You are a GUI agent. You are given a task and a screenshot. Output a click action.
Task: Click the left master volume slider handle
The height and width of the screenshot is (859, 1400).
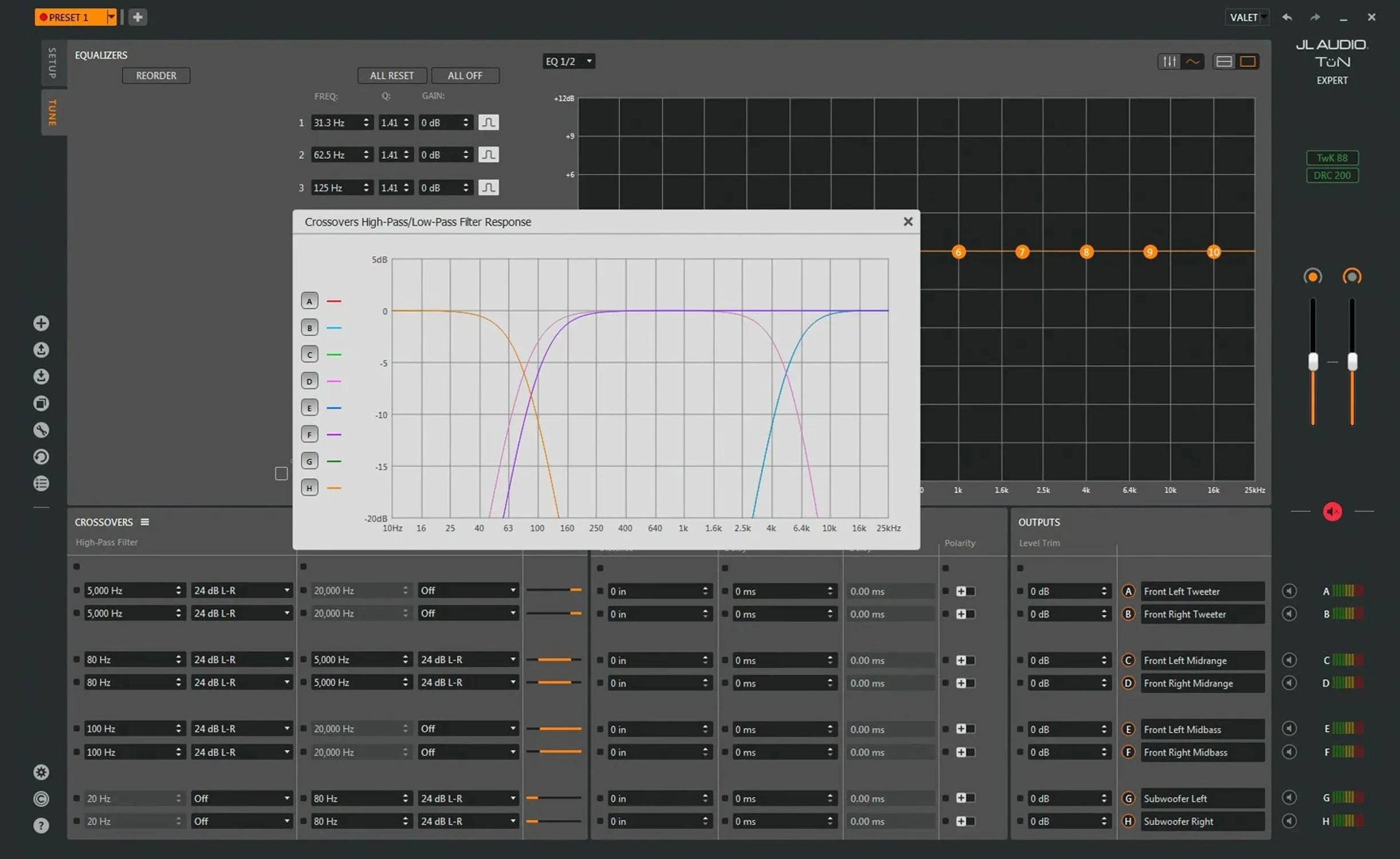click(1313, 361)
